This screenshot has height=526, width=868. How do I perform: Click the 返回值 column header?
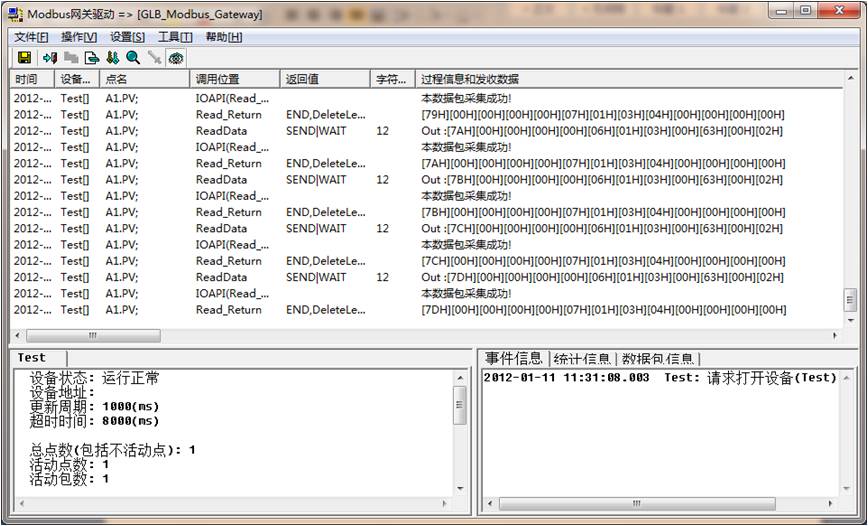point(302,79)
